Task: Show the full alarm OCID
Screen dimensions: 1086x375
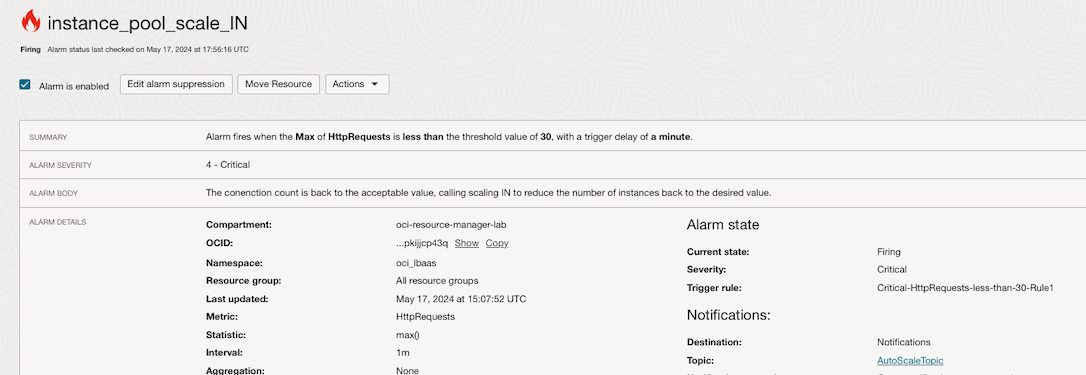Action: pyautogui.click(x=466, y=243)
